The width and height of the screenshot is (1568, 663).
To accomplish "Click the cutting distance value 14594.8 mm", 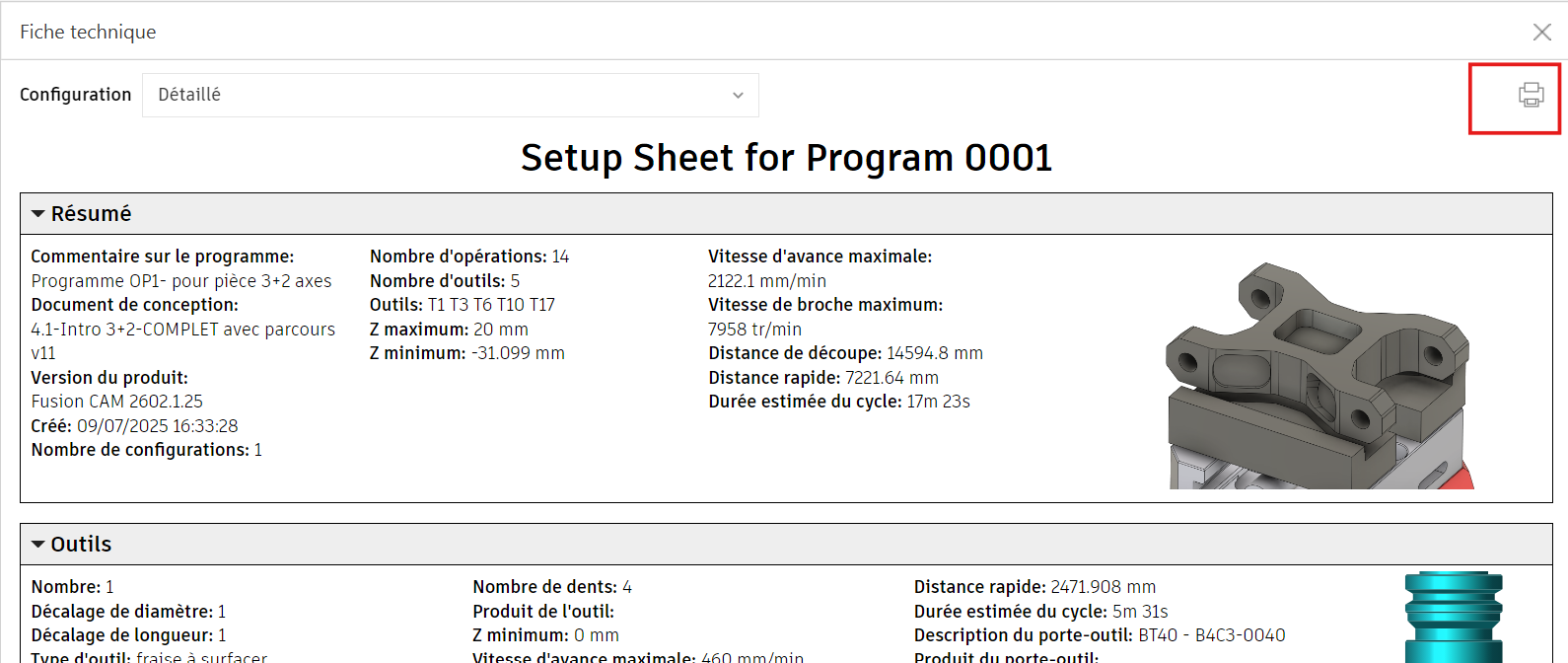I will 934,353.
